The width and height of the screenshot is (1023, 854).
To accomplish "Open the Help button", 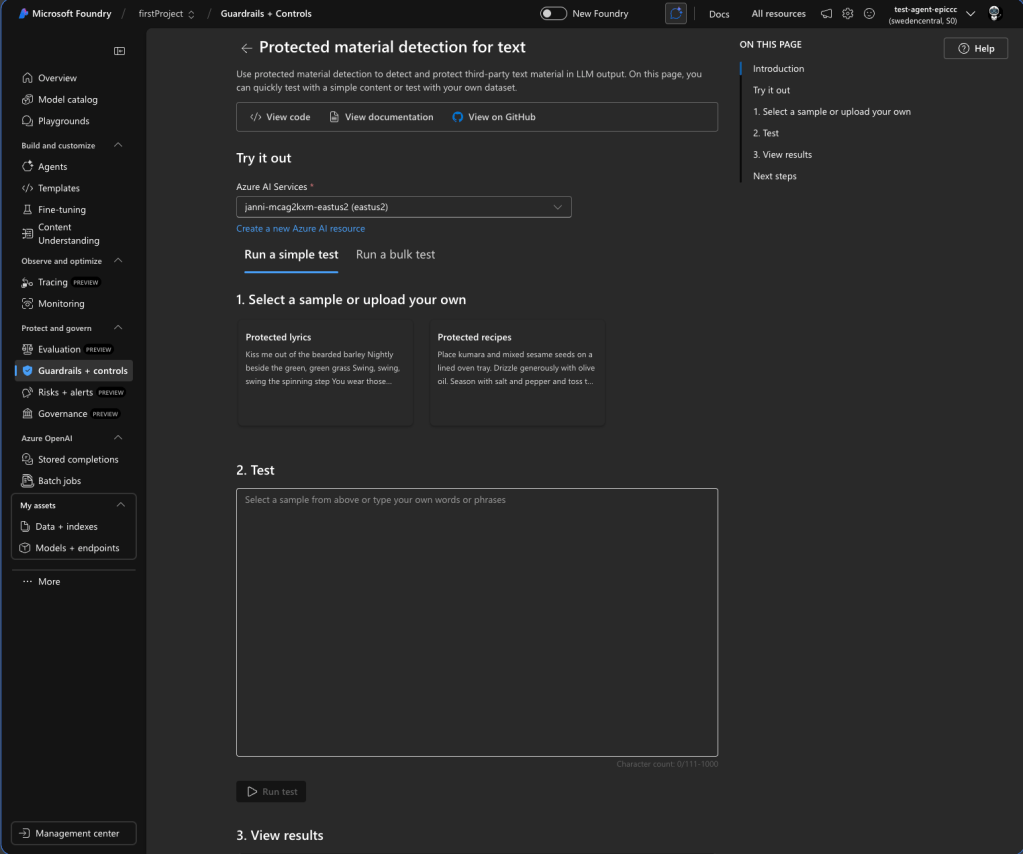I will pos(975,49).
